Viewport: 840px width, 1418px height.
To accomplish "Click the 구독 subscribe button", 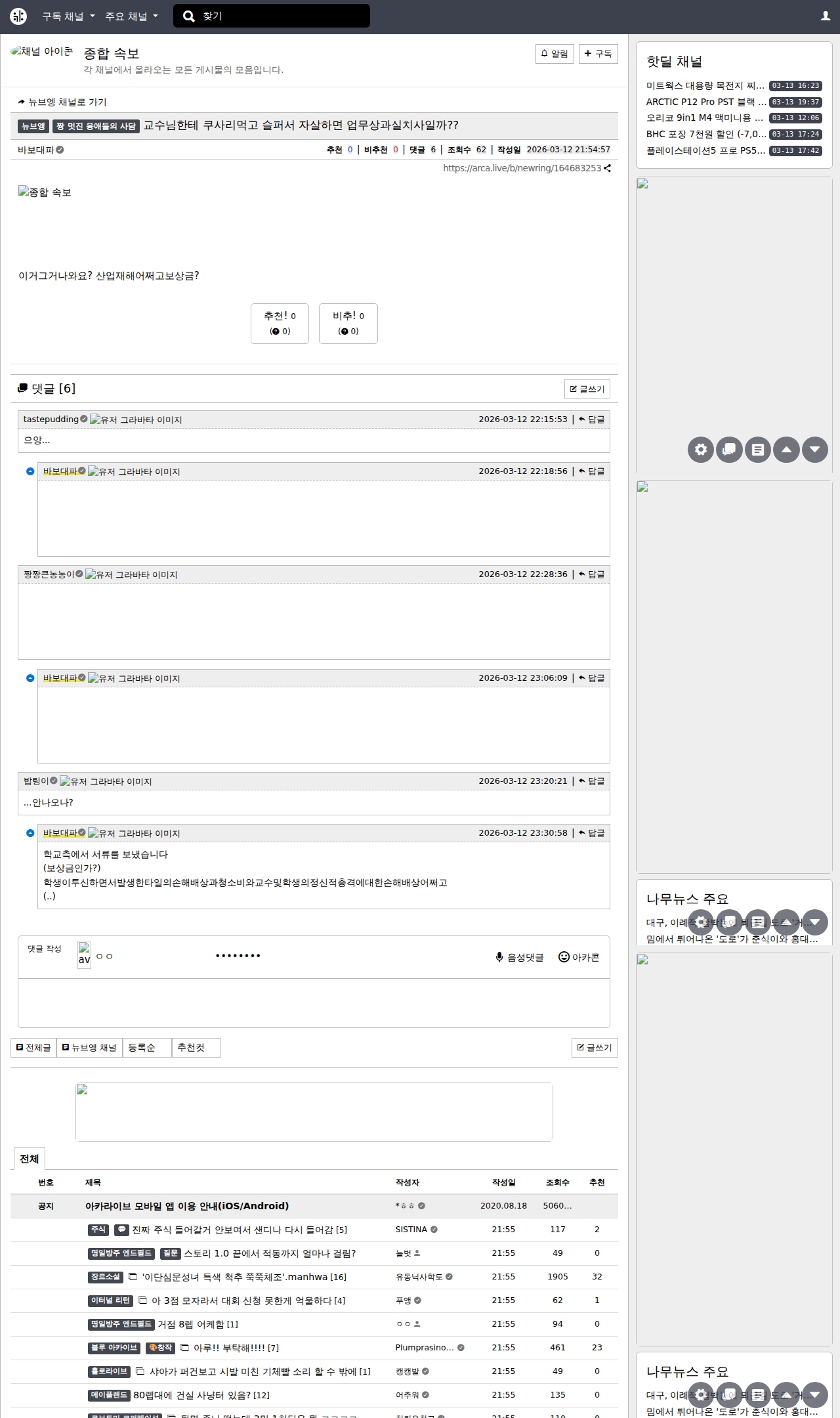I will (598, 54).
